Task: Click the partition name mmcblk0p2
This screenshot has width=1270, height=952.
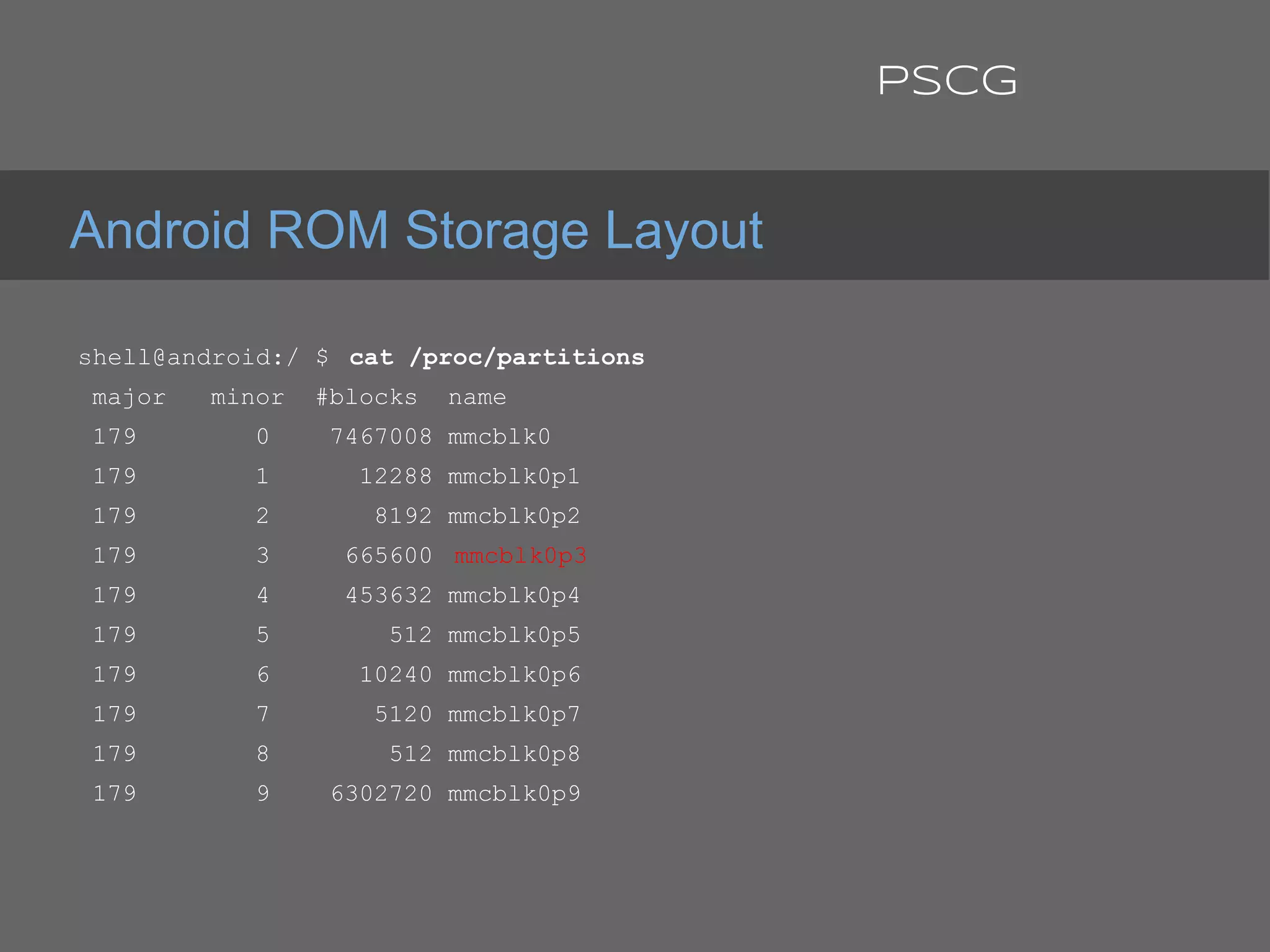Action: pos(514,517)
